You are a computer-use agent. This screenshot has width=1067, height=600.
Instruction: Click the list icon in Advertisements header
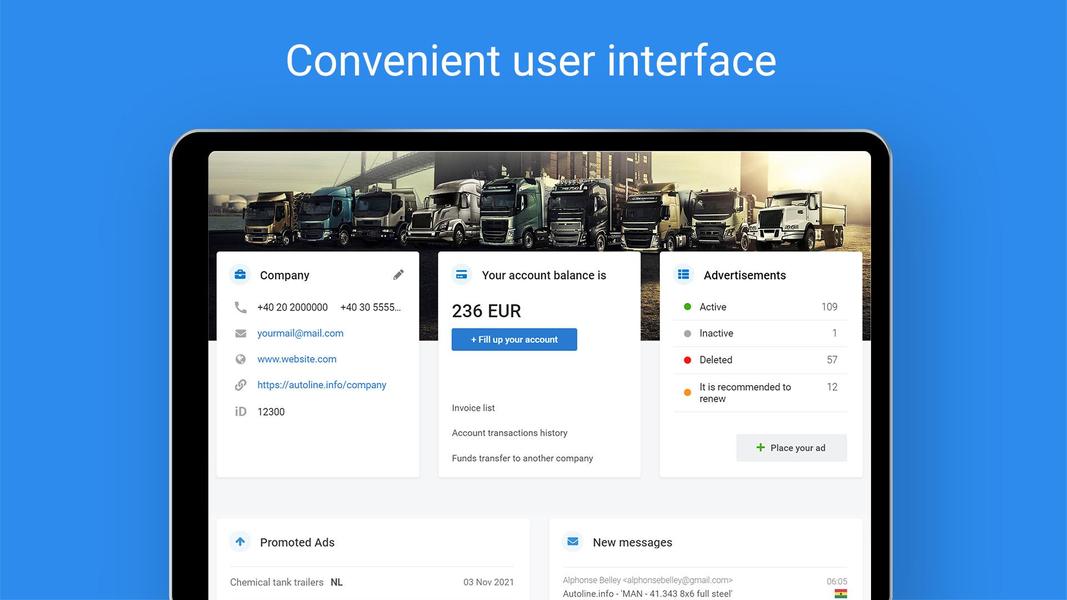click(683, 275)
